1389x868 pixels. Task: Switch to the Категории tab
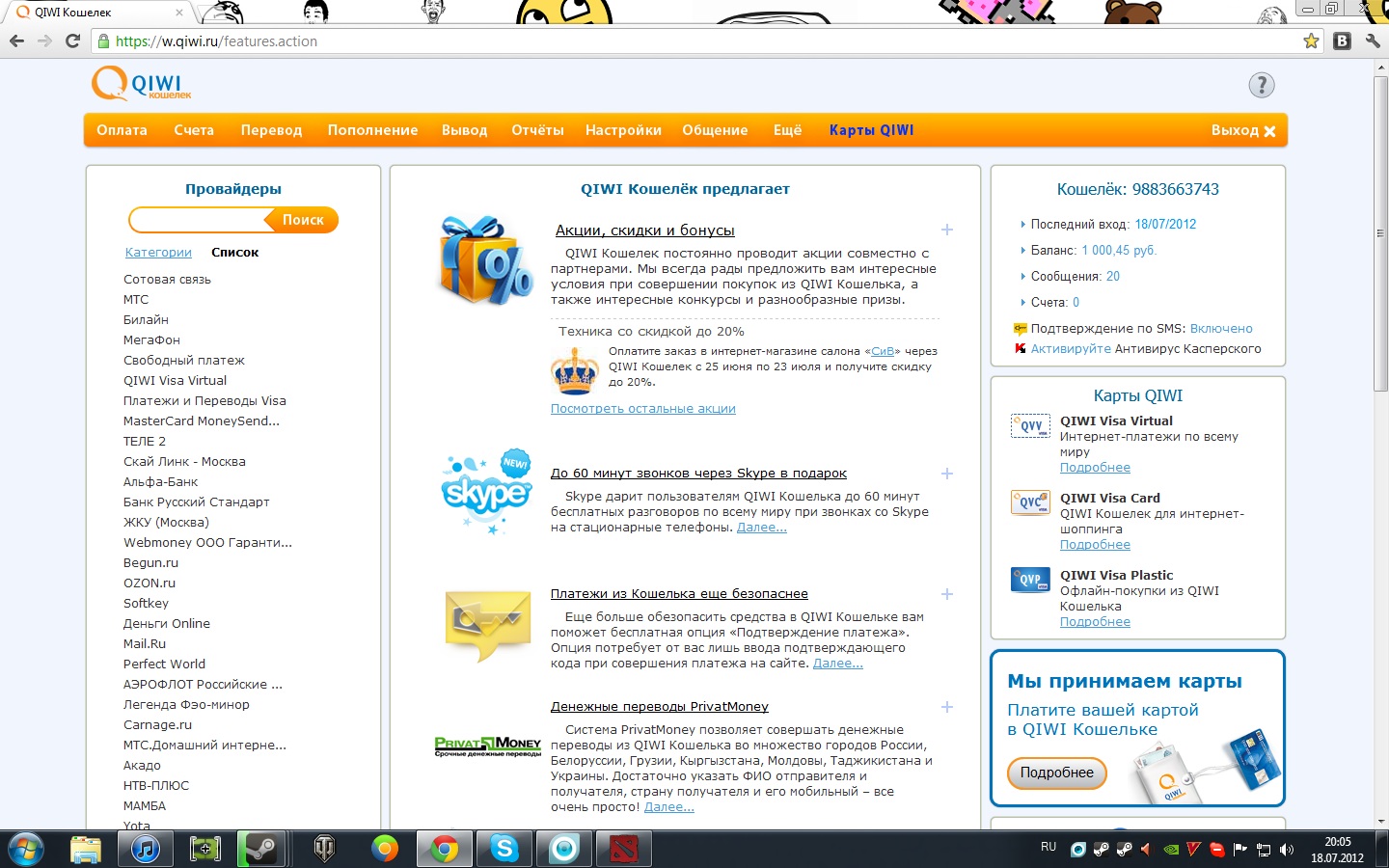[x=158, y=253]
